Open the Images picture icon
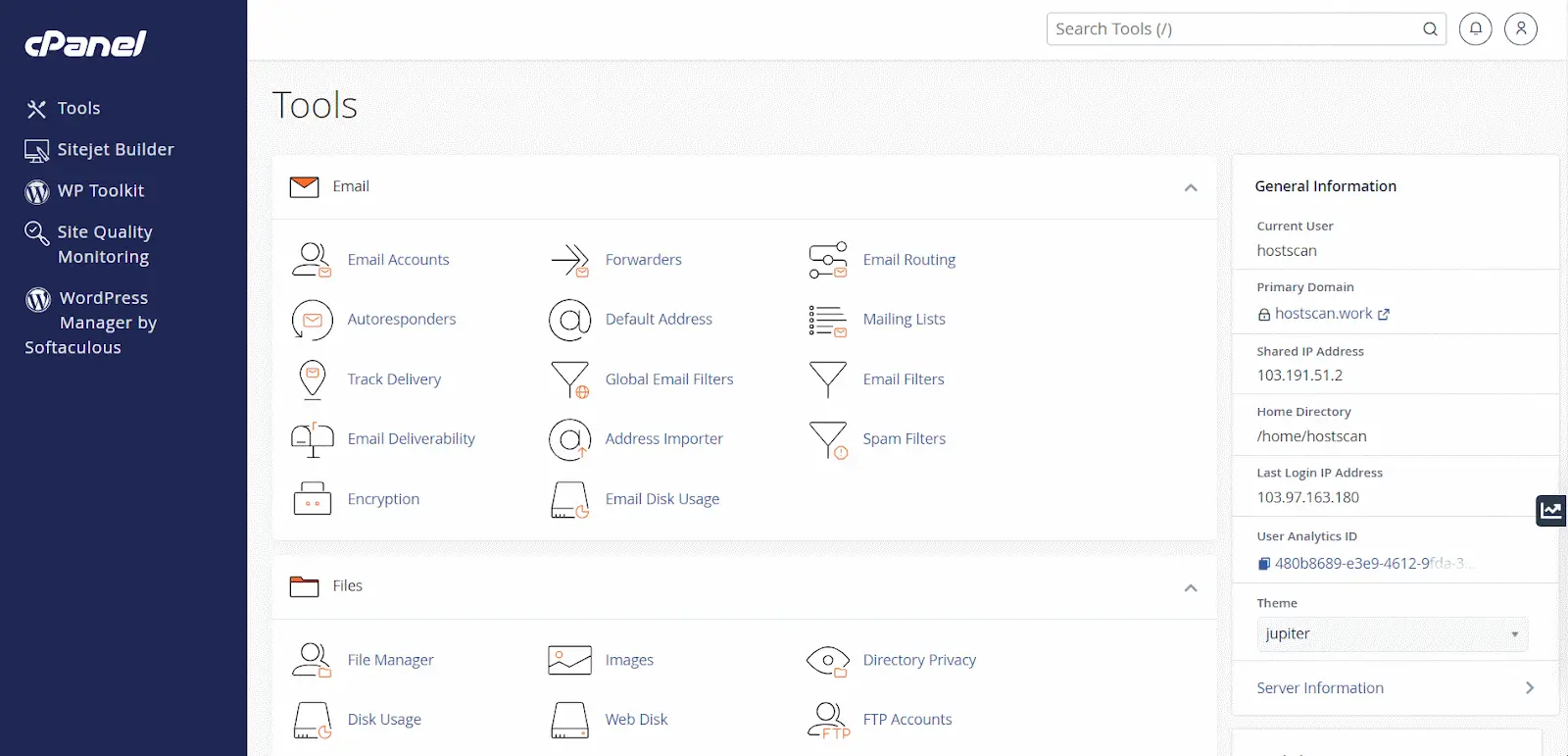This screenshot has width=1568, height=756. [x=569, y=660]
